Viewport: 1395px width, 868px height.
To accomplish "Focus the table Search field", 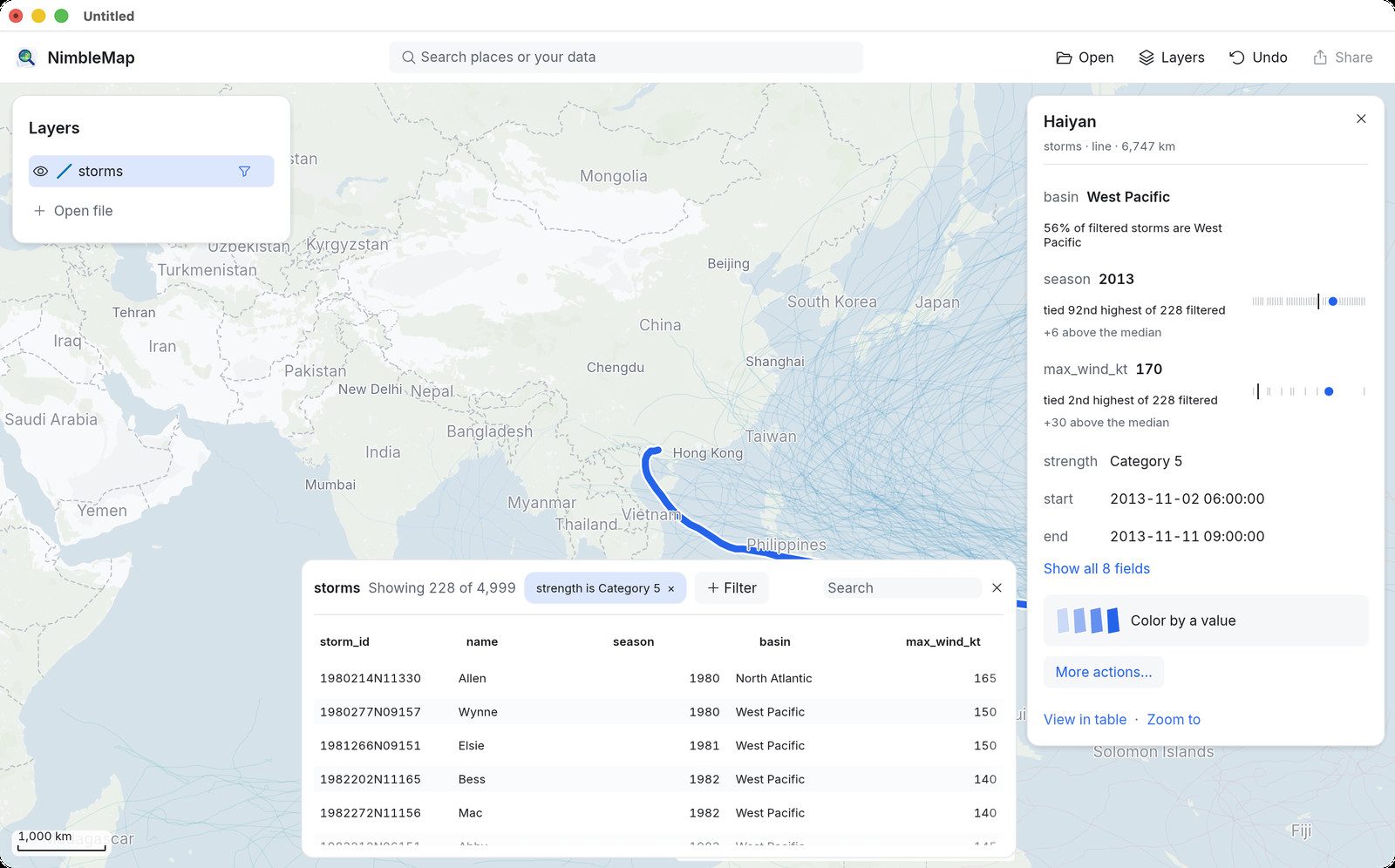I will (902, 588).
